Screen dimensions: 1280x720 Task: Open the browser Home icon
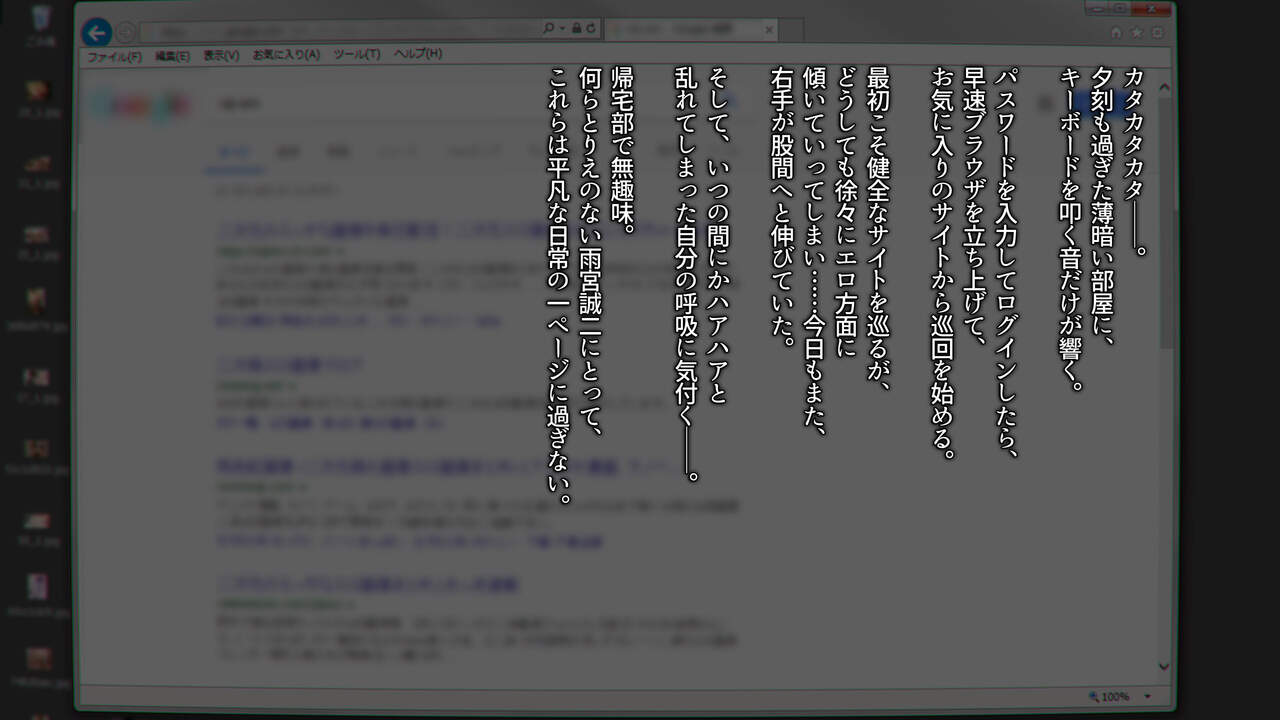click(1116, 32)
